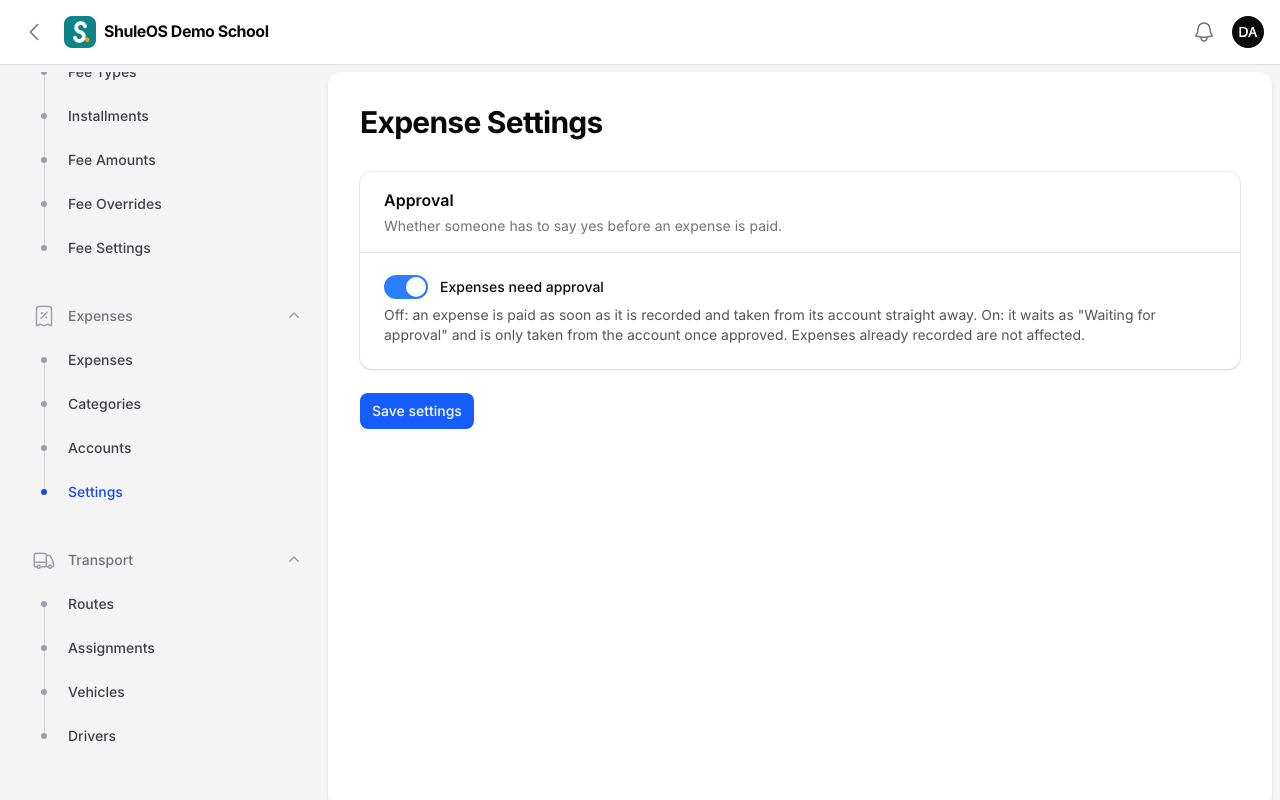Click the Approval section heading

click(419, 200)
